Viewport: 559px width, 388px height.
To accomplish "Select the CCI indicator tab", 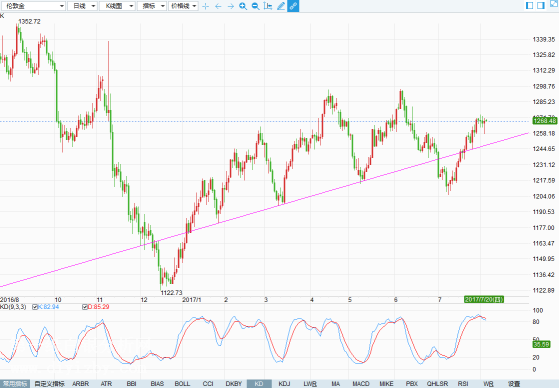I will [x=208, y=384].
